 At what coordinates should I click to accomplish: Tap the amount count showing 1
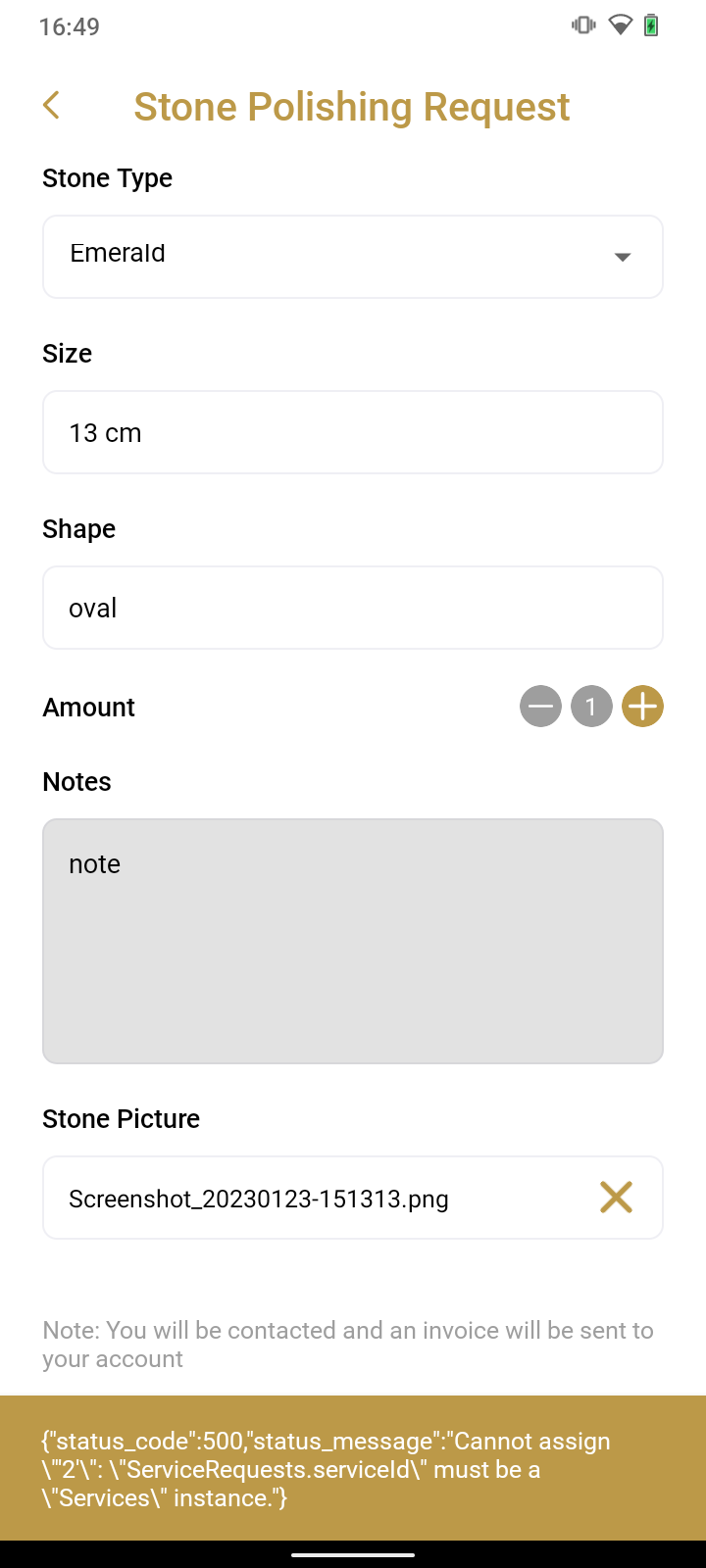591,706
